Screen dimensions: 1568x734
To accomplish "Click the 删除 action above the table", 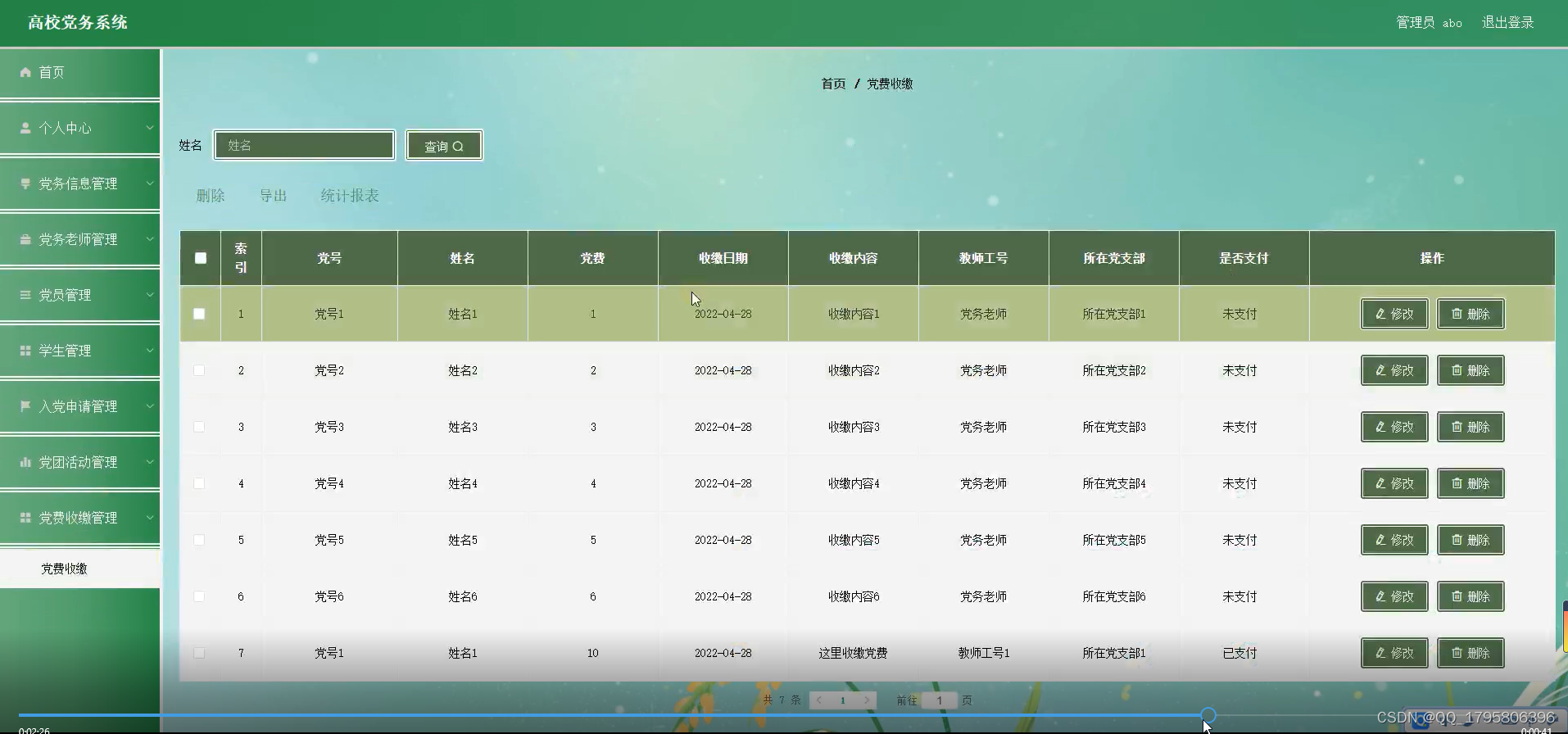I will click(x=211, y=196).
